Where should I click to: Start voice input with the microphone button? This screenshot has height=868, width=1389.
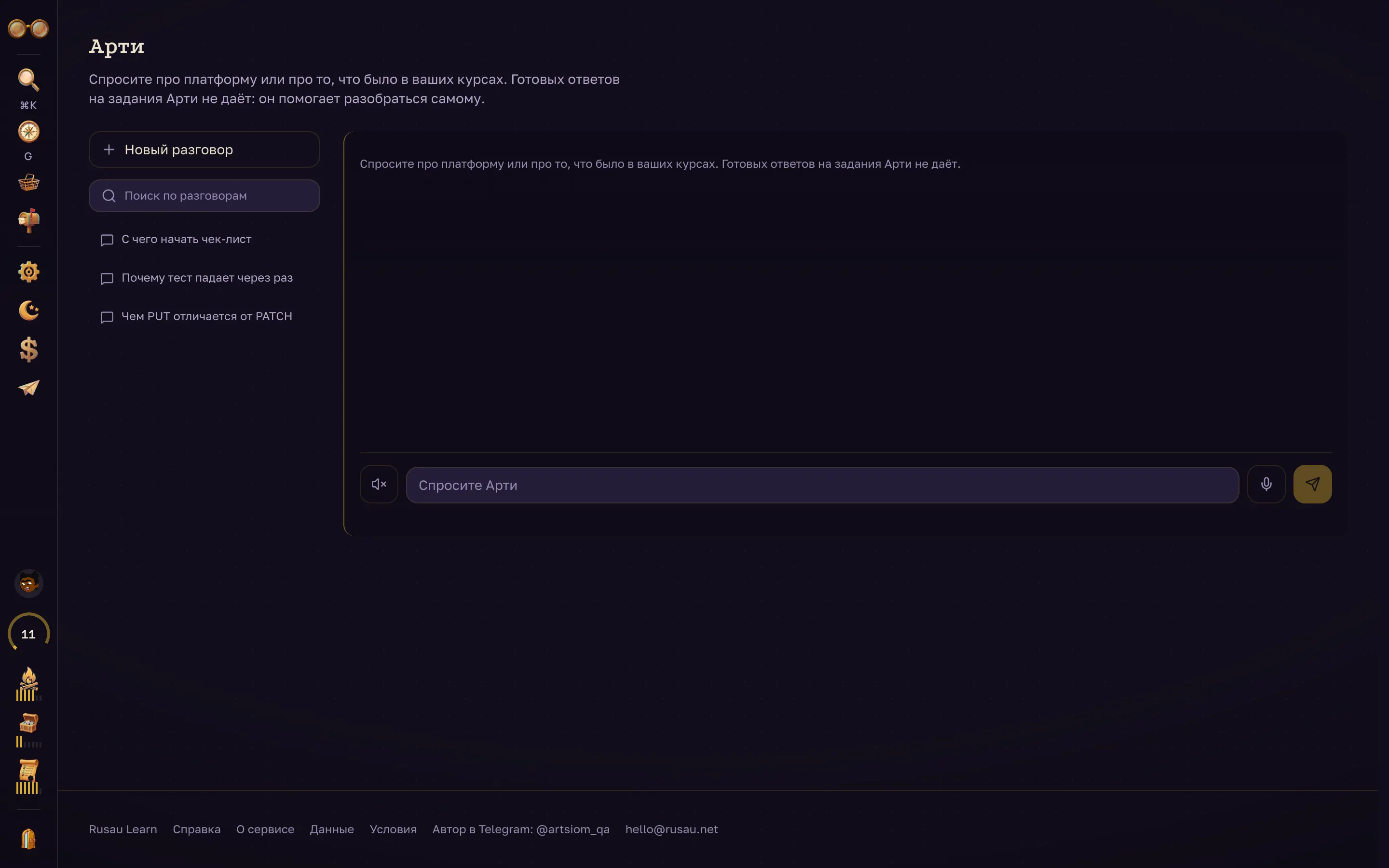pos(1266,484)
